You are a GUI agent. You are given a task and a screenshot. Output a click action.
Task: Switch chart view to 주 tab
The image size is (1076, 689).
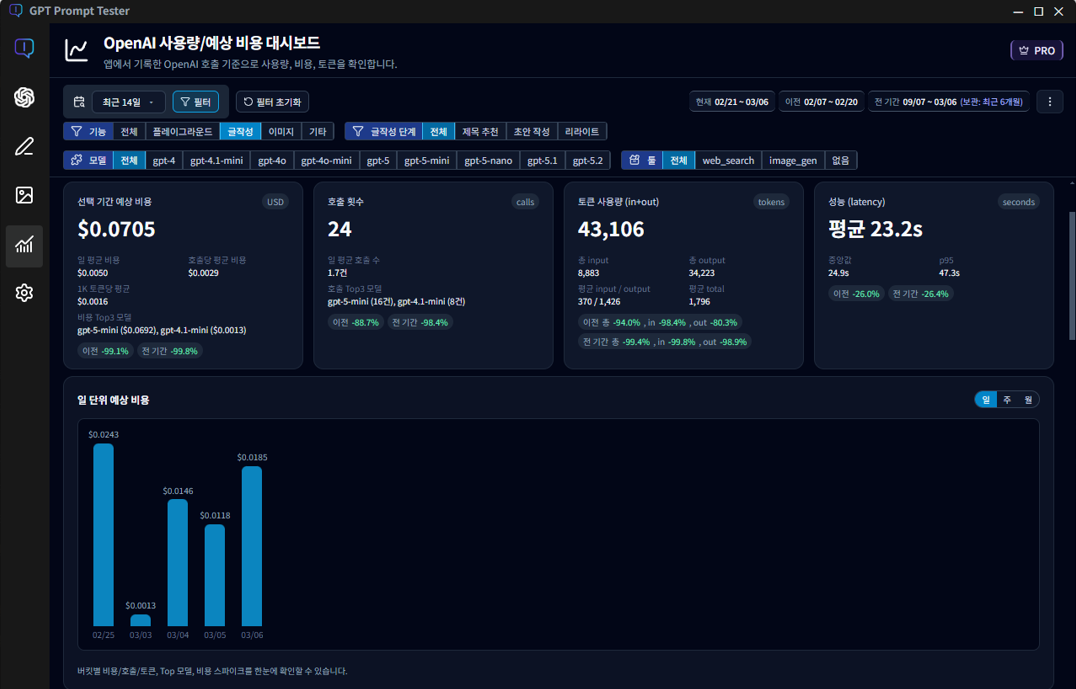click(1007, 398)
